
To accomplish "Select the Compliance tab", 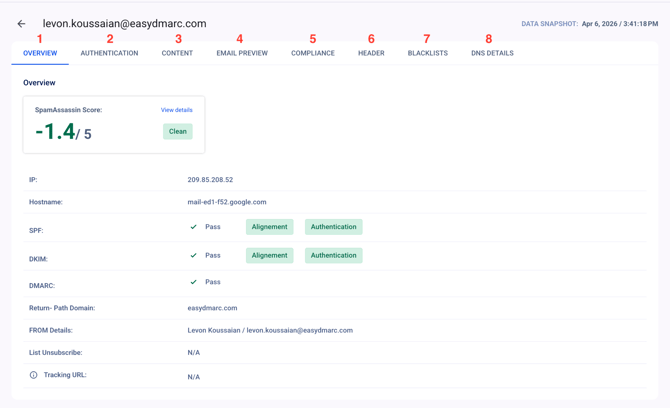I will pos(313,53).
